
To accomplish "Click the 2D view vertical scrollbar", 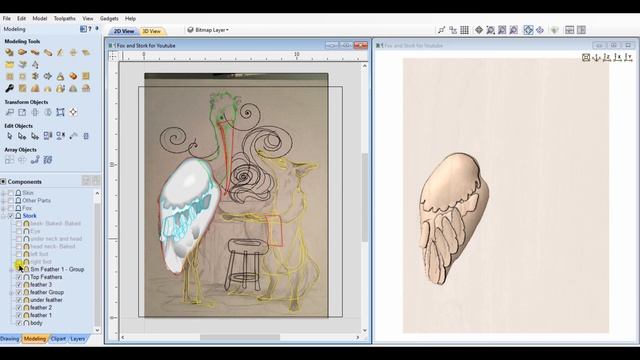I will (x=365, y=198).
